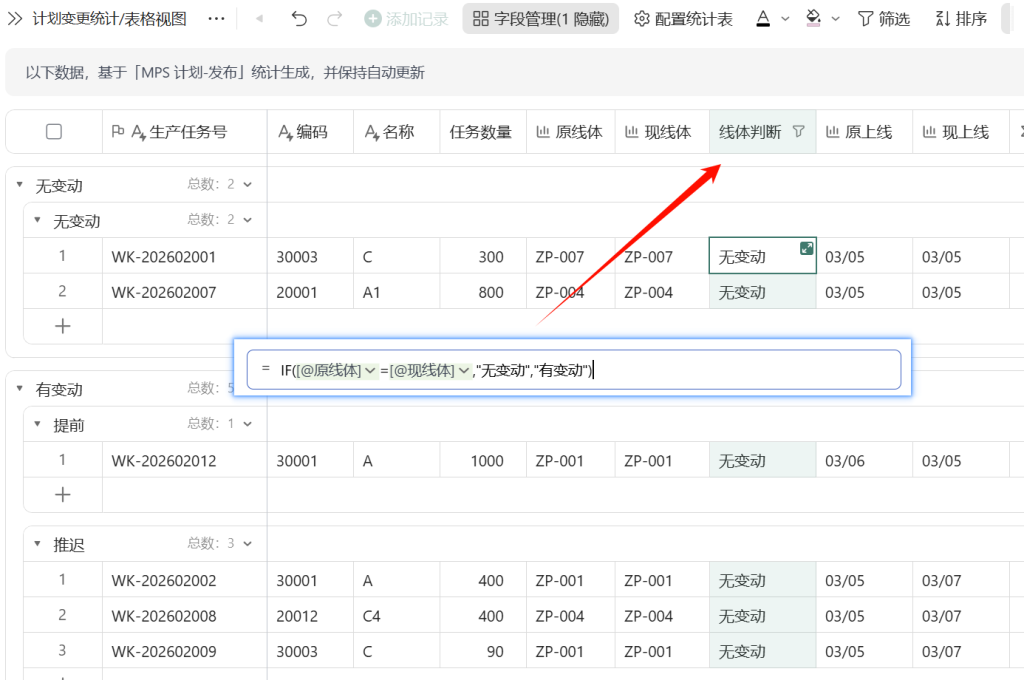Open total count dropdown of 推迟 subgroup
The image size is (1024, 680).
pos(248,543)
